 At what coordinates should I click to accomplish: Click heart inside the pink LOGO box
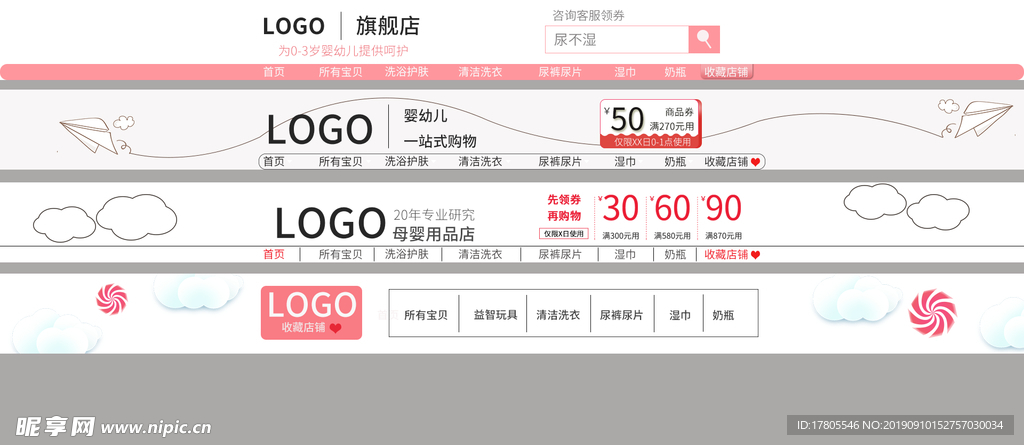335,329
